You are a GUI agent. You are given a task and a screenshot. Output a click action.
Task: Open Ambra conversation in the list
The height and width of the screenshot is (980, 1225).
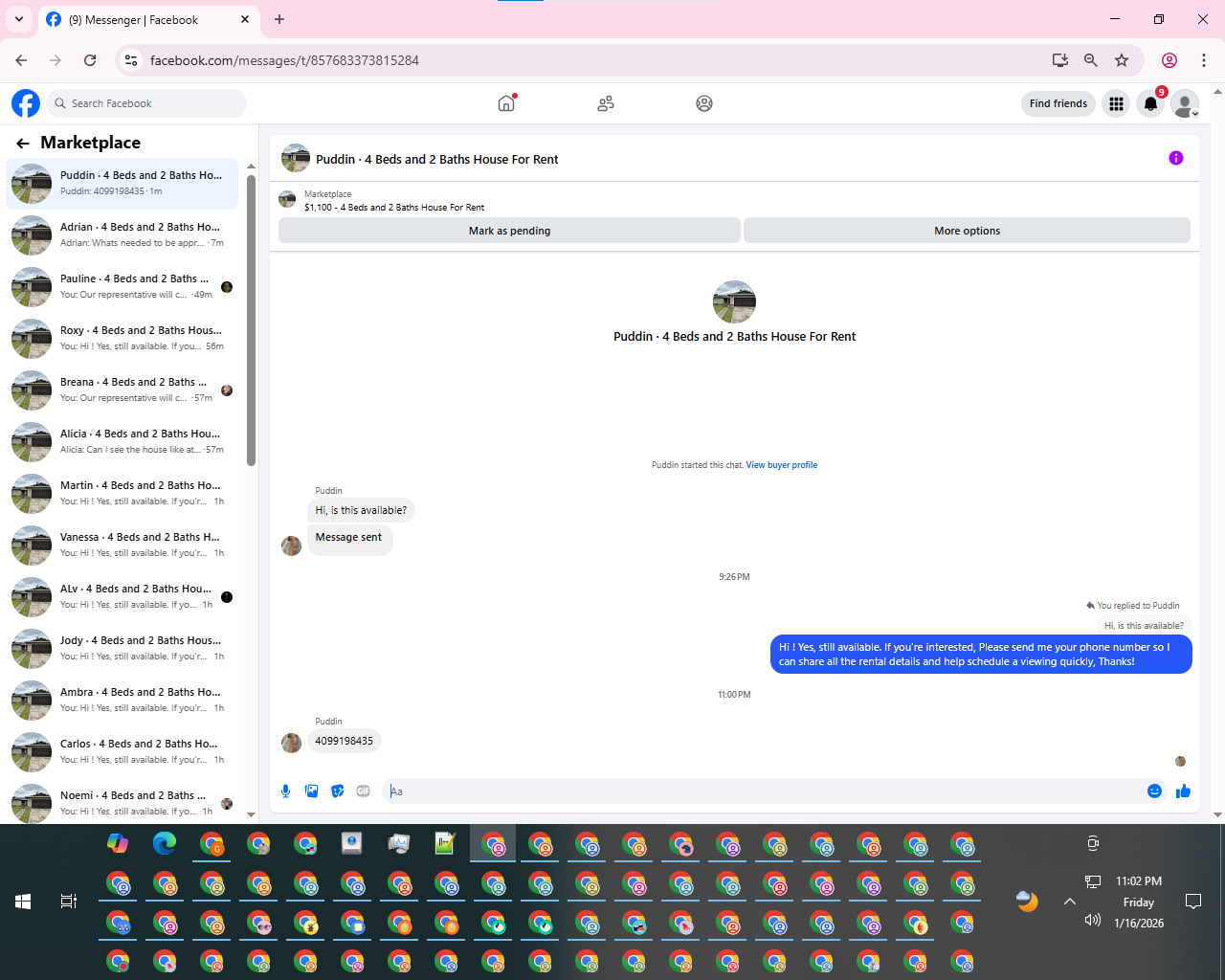pyautogui.click(x=122, y=701)
